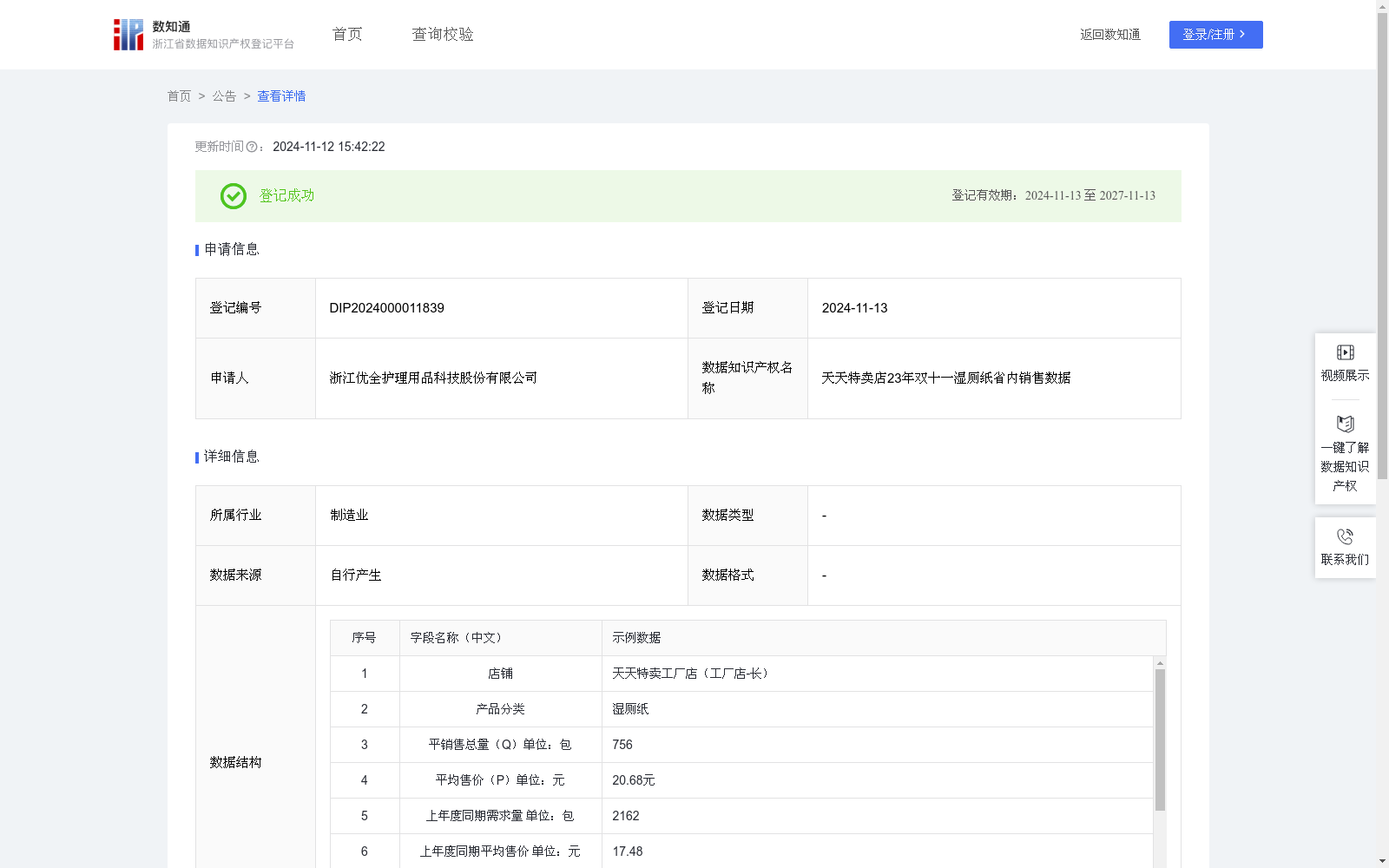Image resolution: width=1389 pixels, height=868 pixels.
Task: Click the 登录/注册 button
Action: (1215, 34)
